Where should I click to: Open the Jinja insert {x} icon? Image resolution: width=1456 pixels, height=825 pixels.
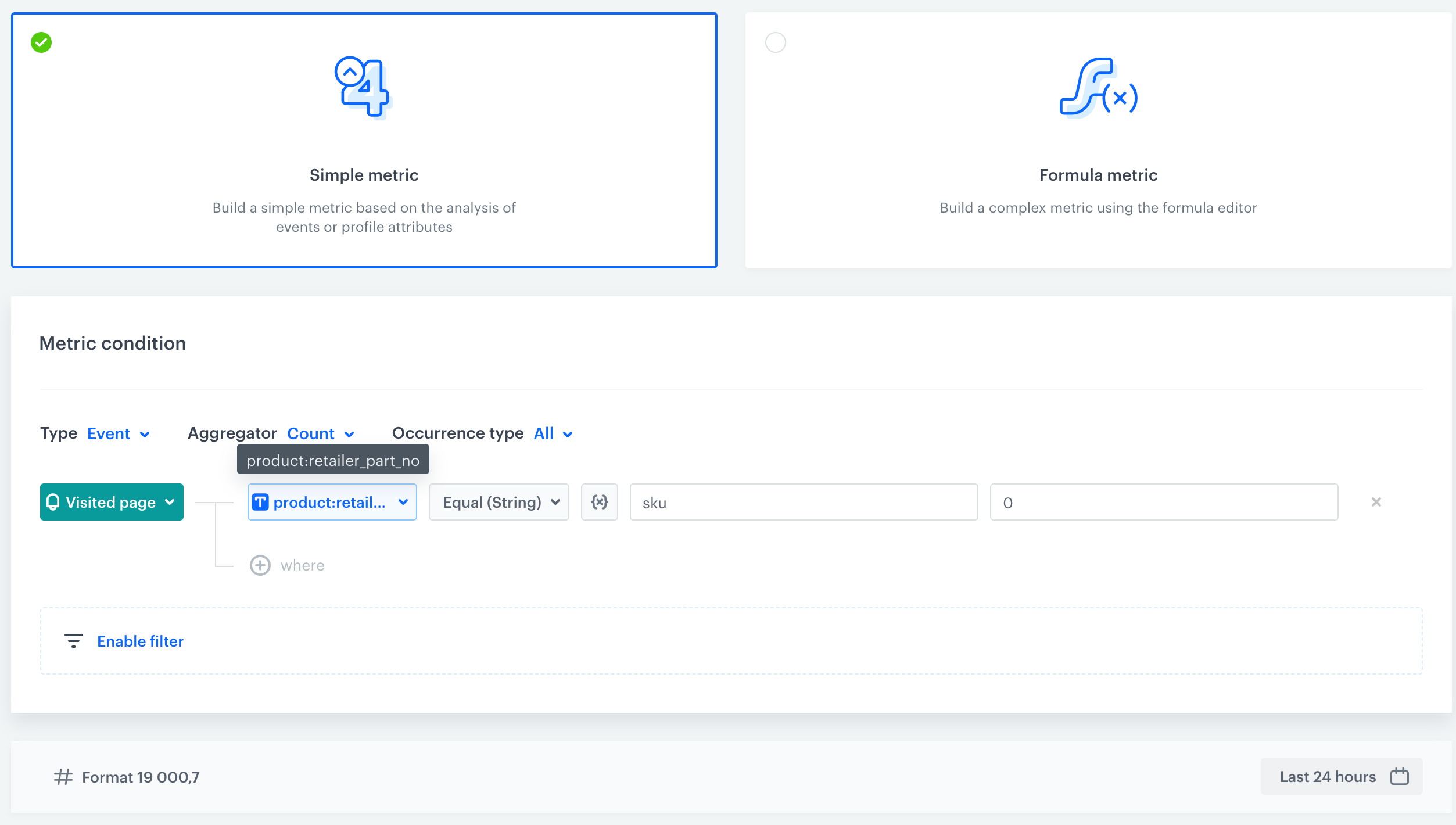[x=600, y=502]
